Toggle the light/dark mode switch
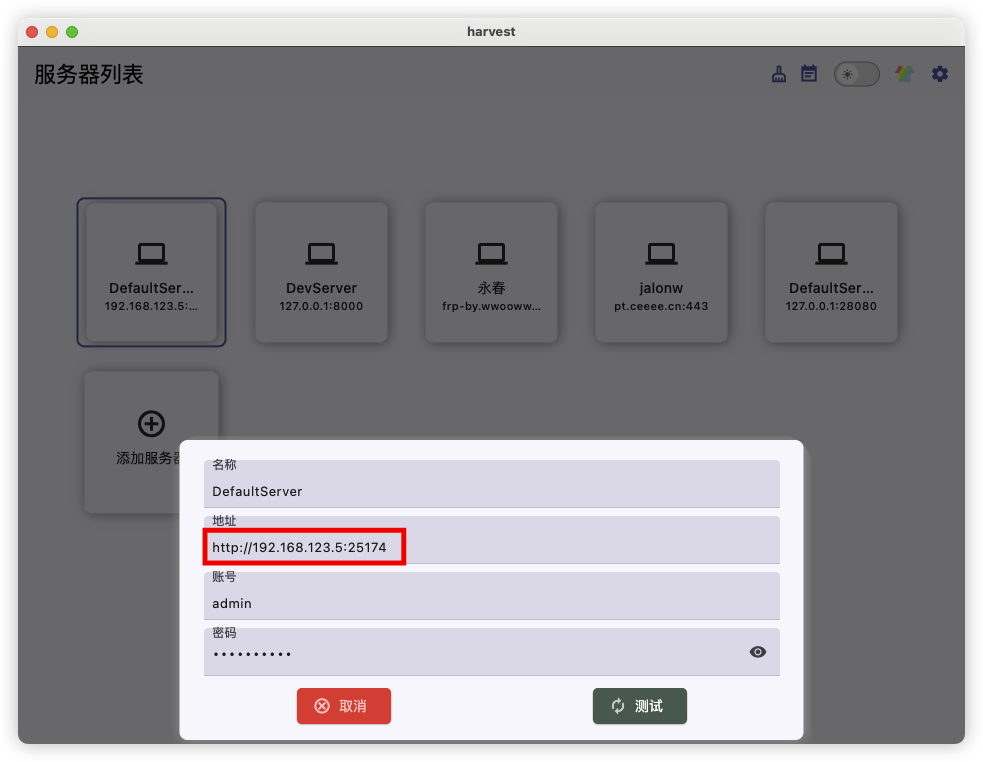The width and height of the screenshot is (983, 762). pos(856,74)
